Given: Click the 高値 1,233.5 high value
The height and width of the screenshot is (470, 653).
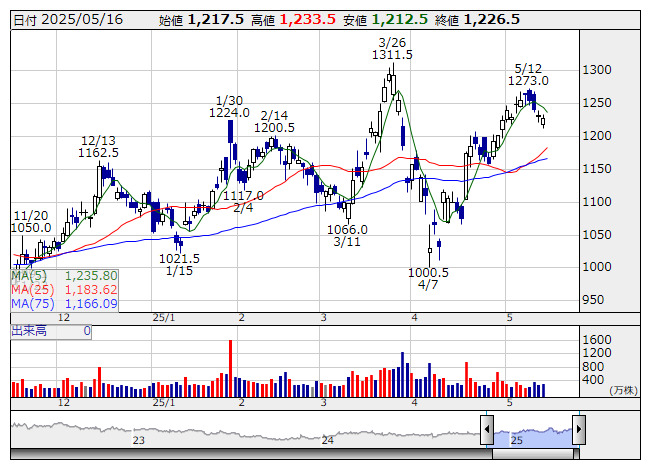Looking at the screenshot, I should 293,20.
